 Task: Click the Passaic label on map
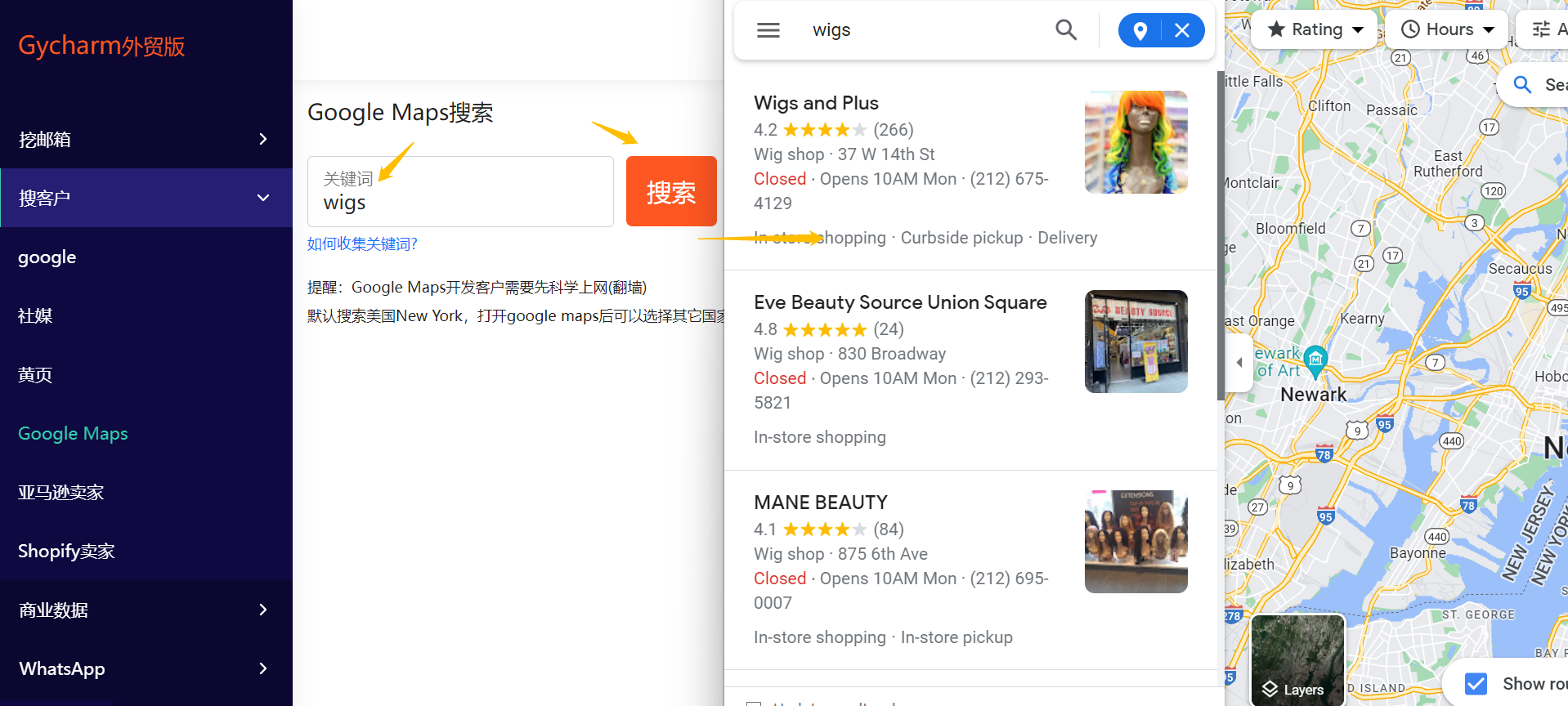[1391, 110]
